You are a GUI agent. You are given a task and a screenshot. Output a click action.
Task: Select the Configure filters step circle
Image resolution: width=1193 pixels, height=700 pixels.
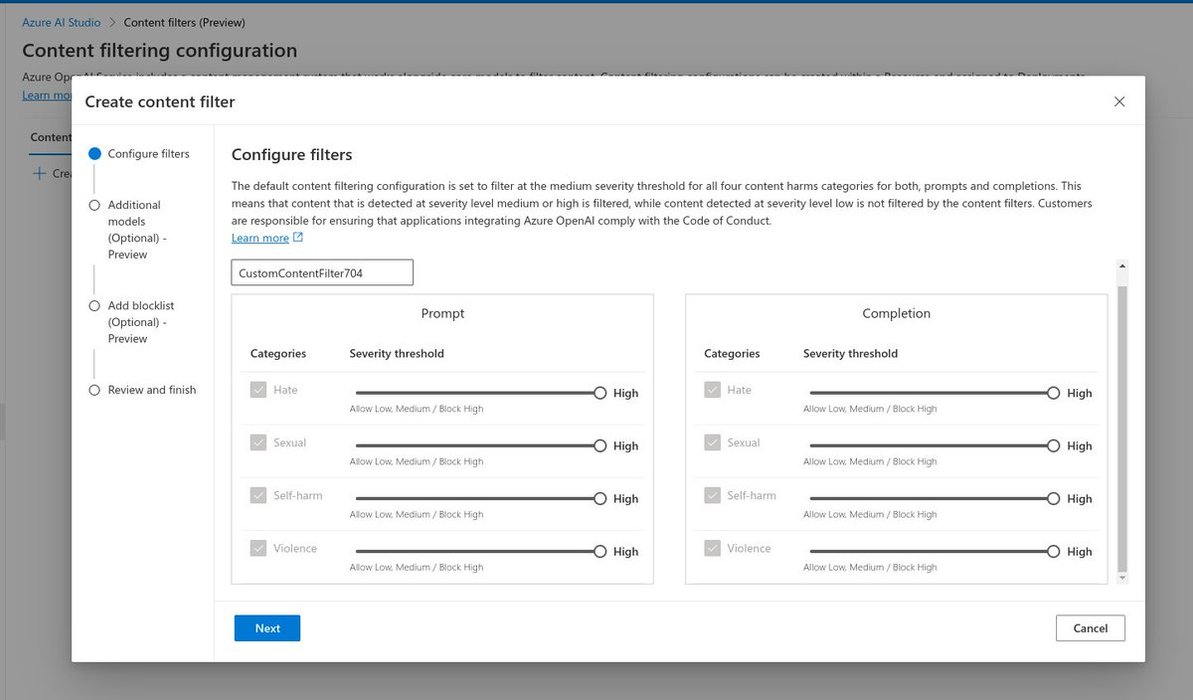click(95, 154)
